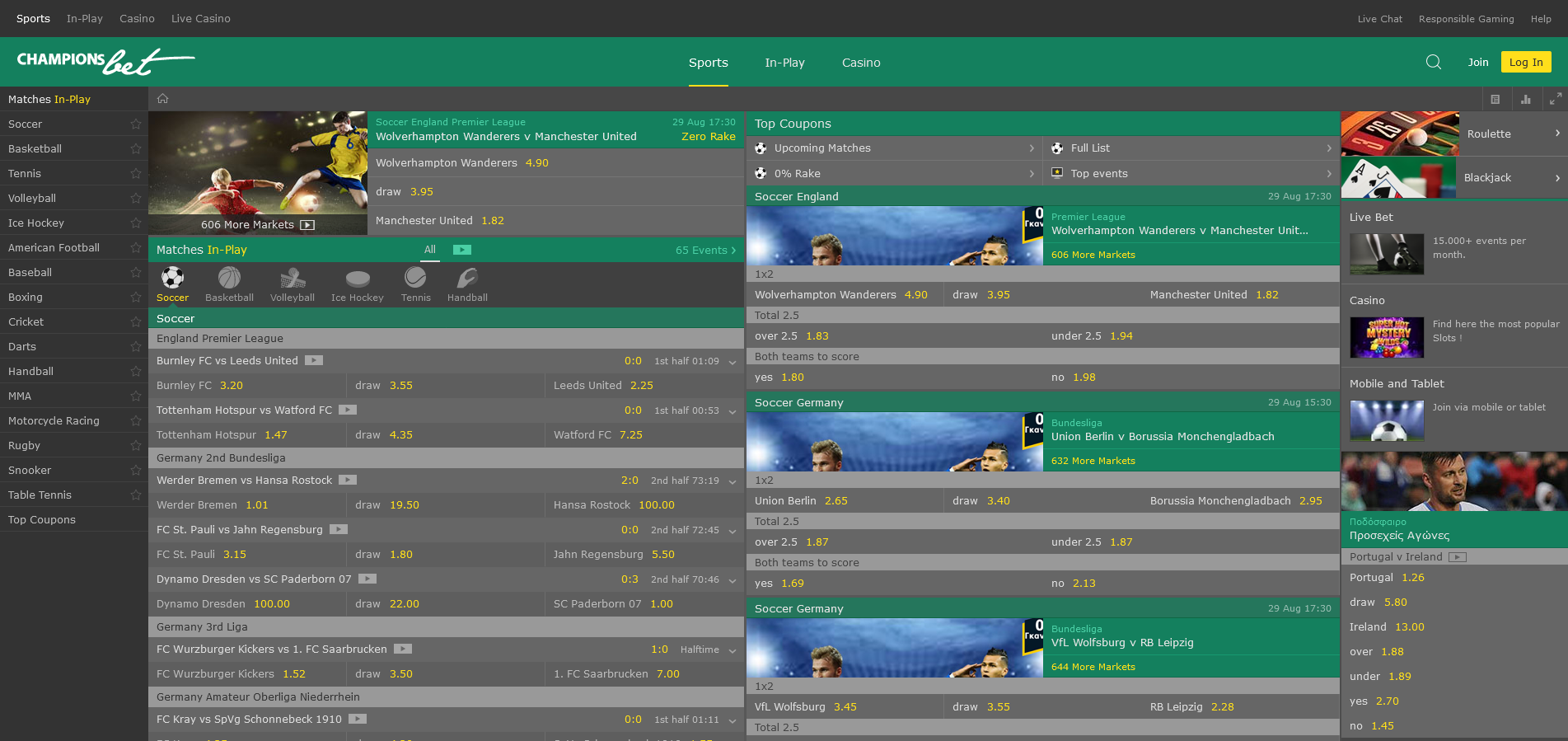Open live stream for Portugal v Ireland
1568x741 pixels.
(x=1458, y=557)
